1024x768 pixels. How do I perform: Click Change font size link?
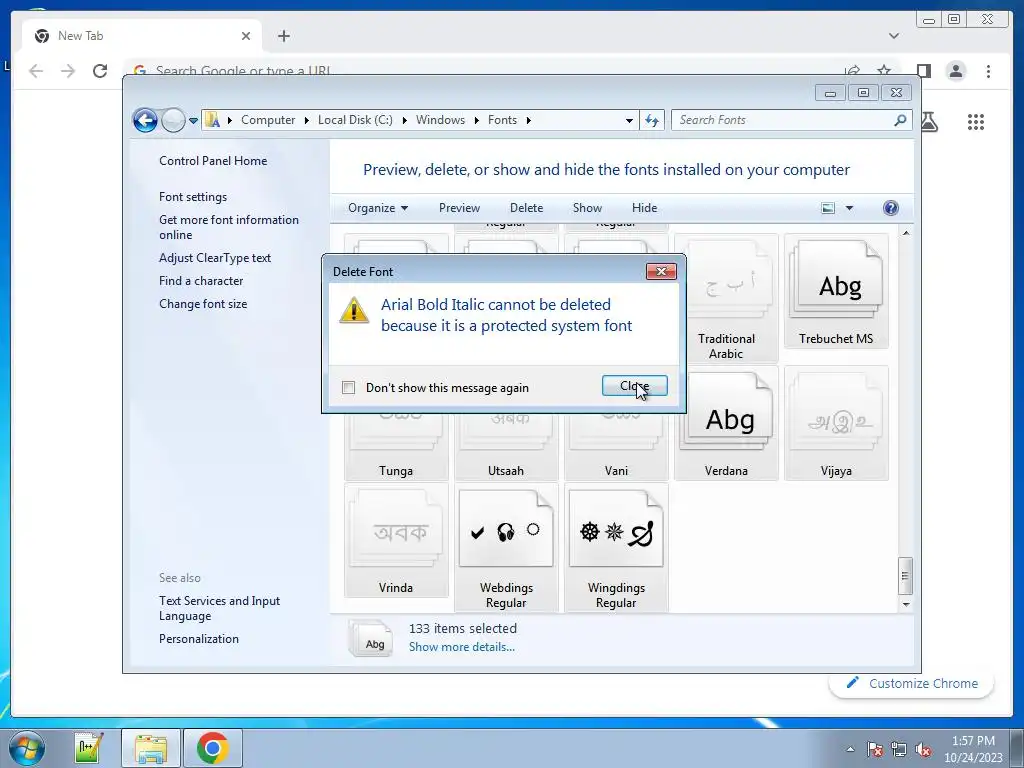(203, 304)
